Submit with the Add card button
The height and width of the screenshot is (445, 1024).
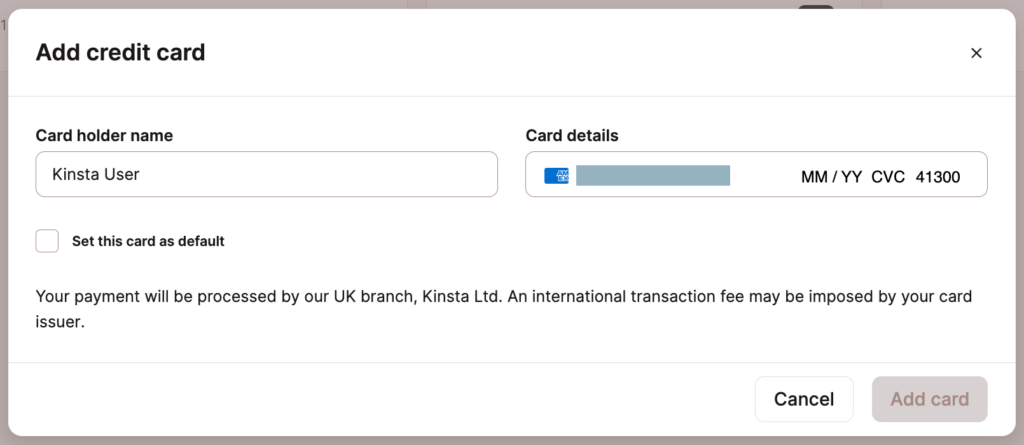(929, 399)
